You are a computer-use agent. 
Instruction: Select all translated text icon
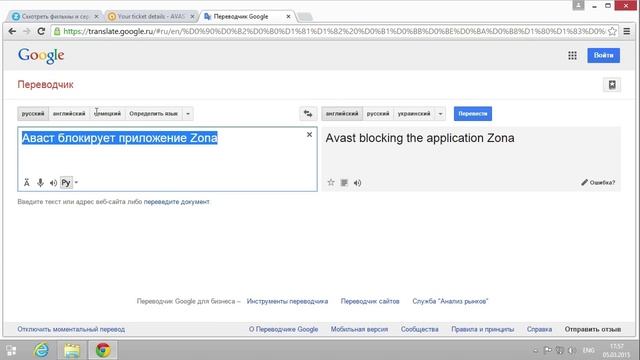[x=344, y=182]
